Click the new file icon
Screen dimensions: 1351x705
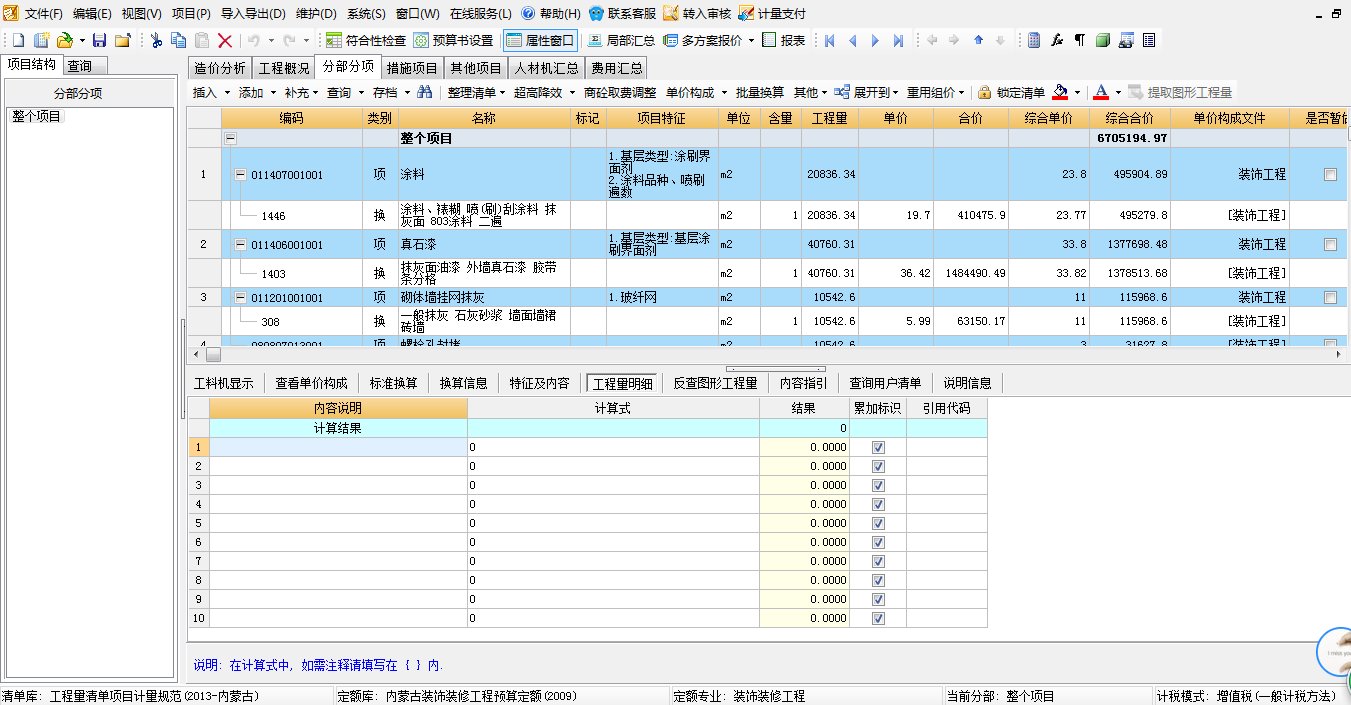pos(17,40)
